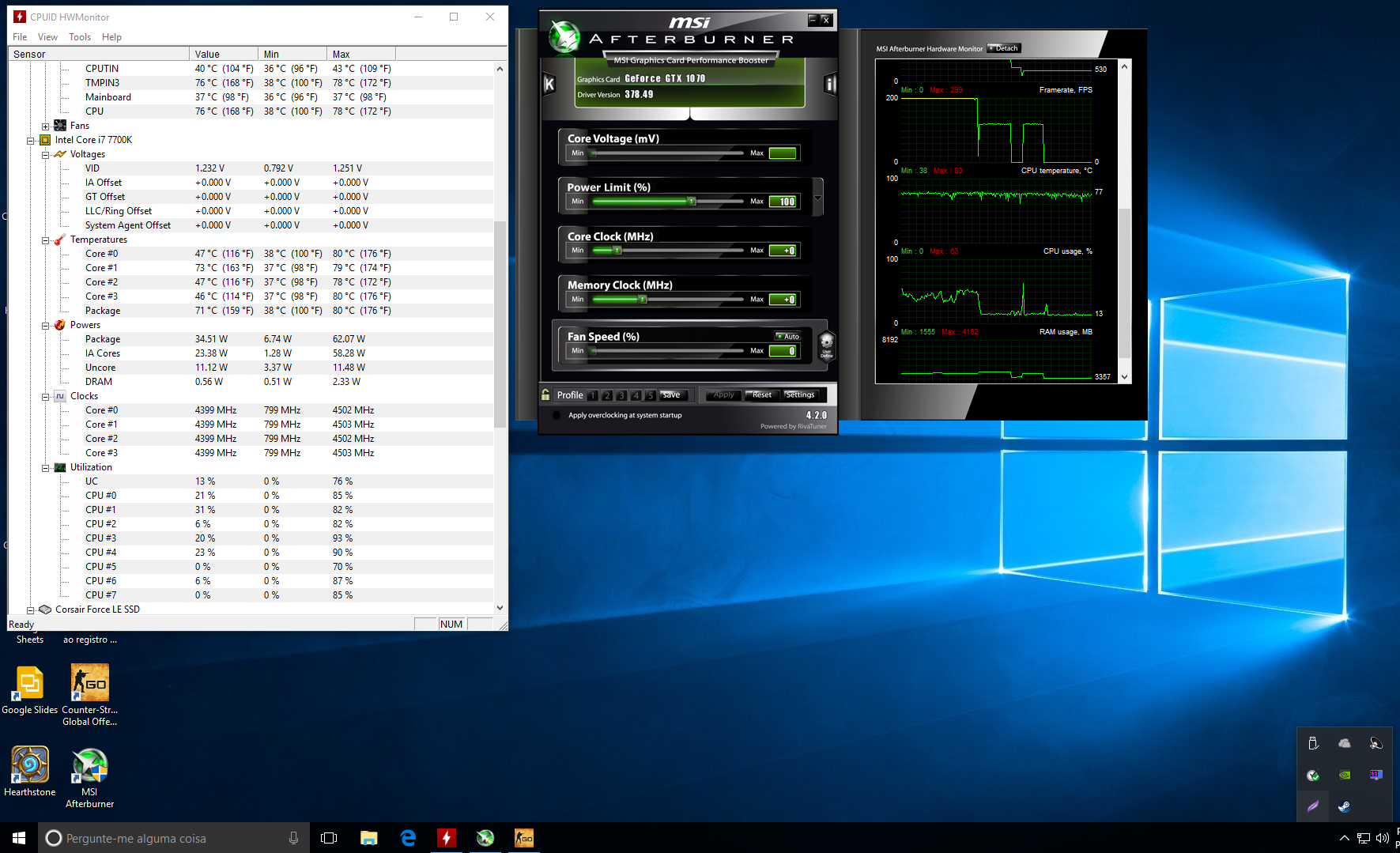Click the Apply button in Afterburner

click(723, 394)
